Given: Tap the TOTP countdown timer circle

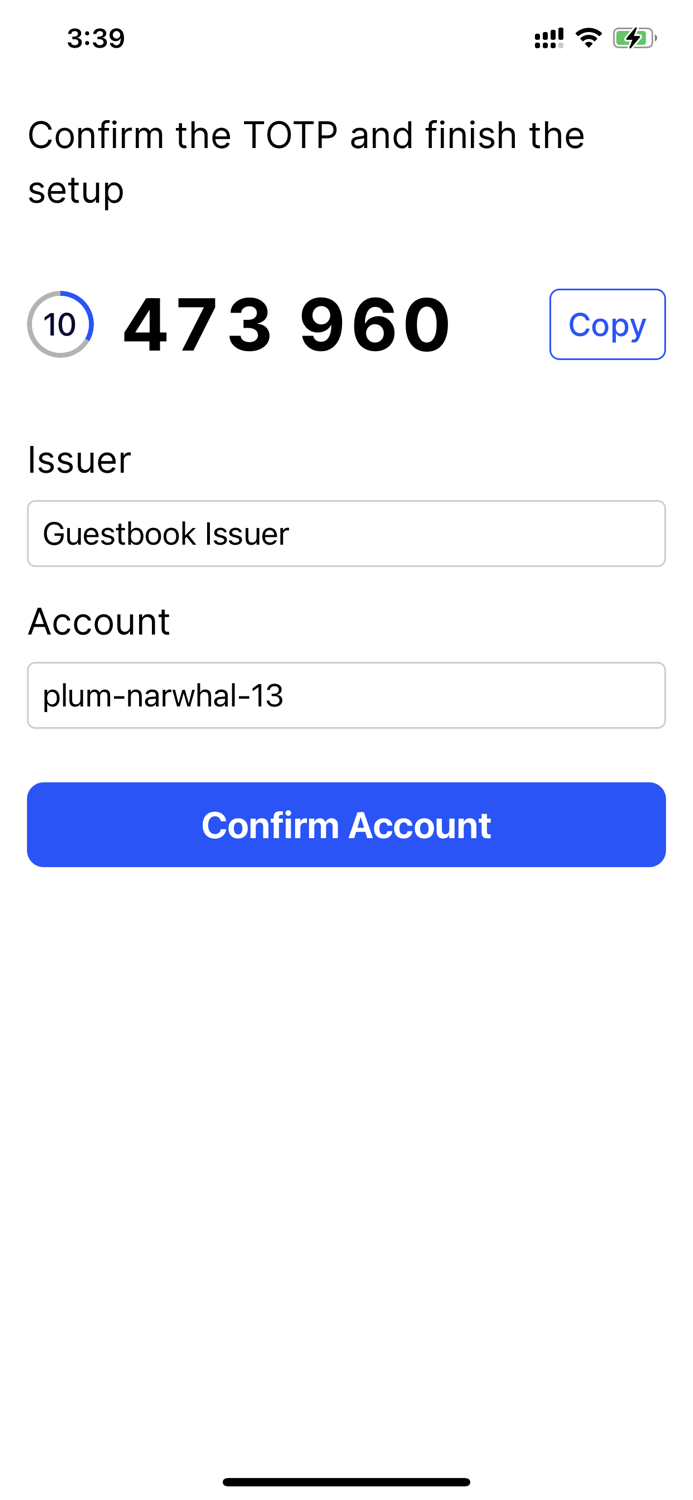Looking at the screenshot, I should tap(59, 323).
